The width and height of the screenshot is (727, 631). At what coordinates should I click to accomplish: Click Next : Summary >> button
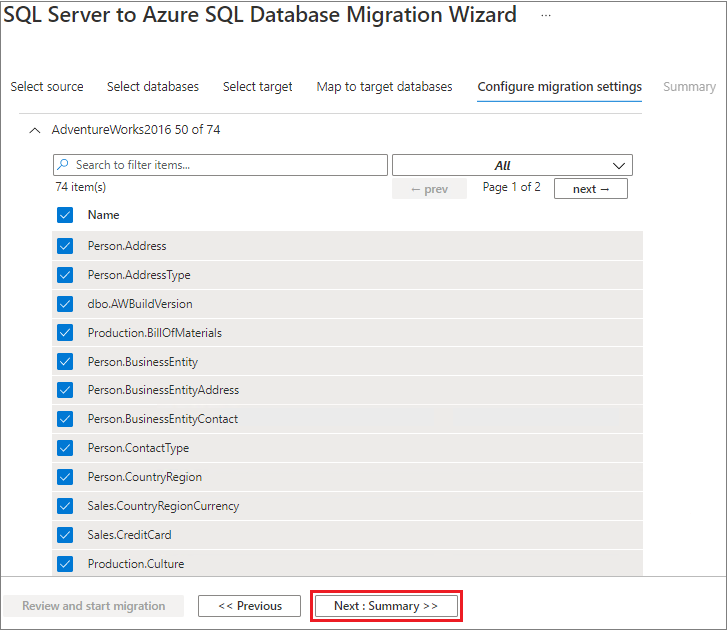386,606
